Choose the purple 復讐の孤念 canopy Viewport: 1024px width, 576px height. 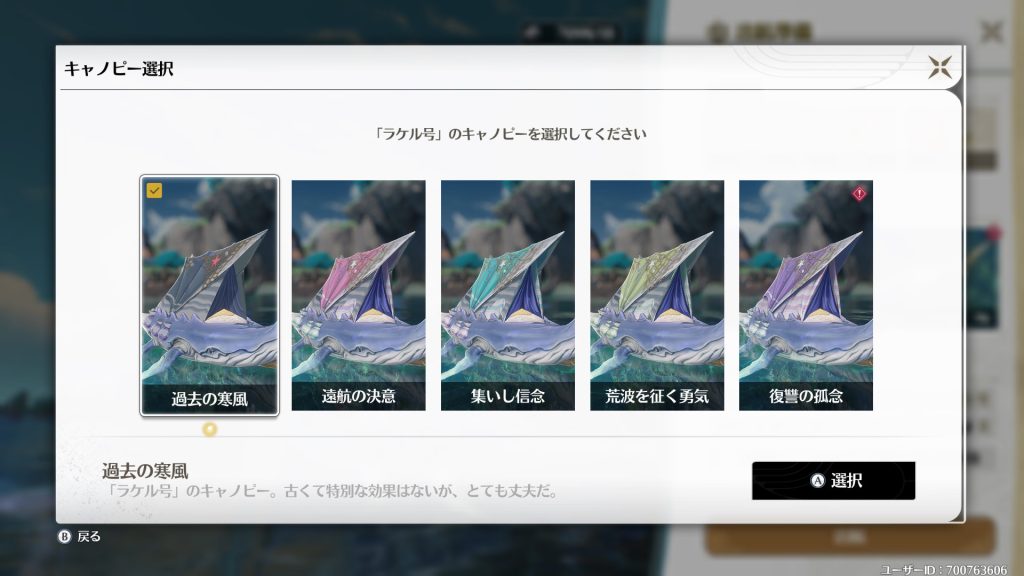[x=806, y=295]
